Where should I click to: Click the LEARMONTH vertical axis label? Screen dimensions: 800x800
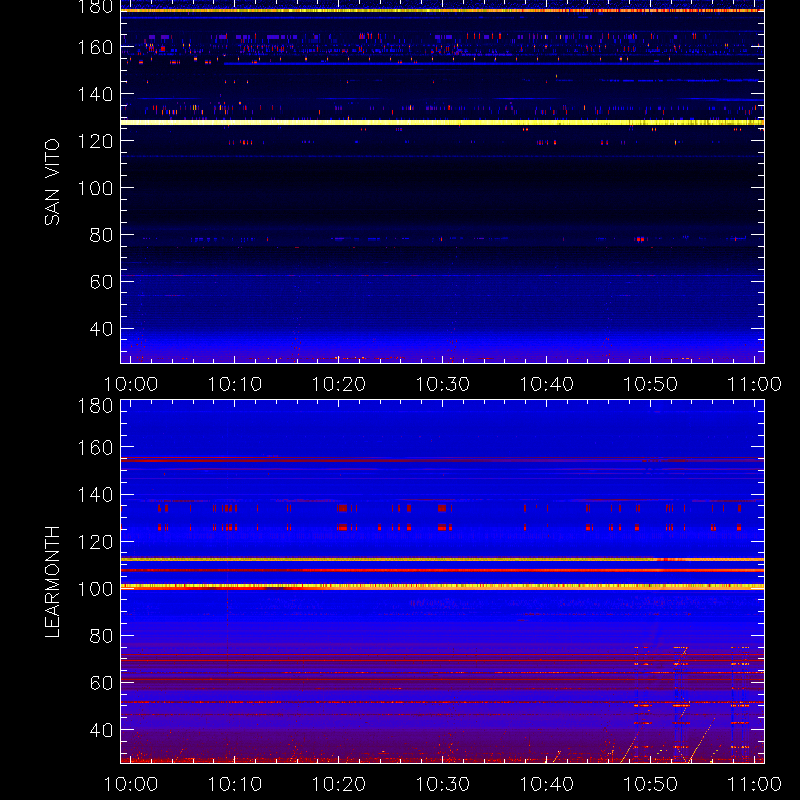point(52,582)
